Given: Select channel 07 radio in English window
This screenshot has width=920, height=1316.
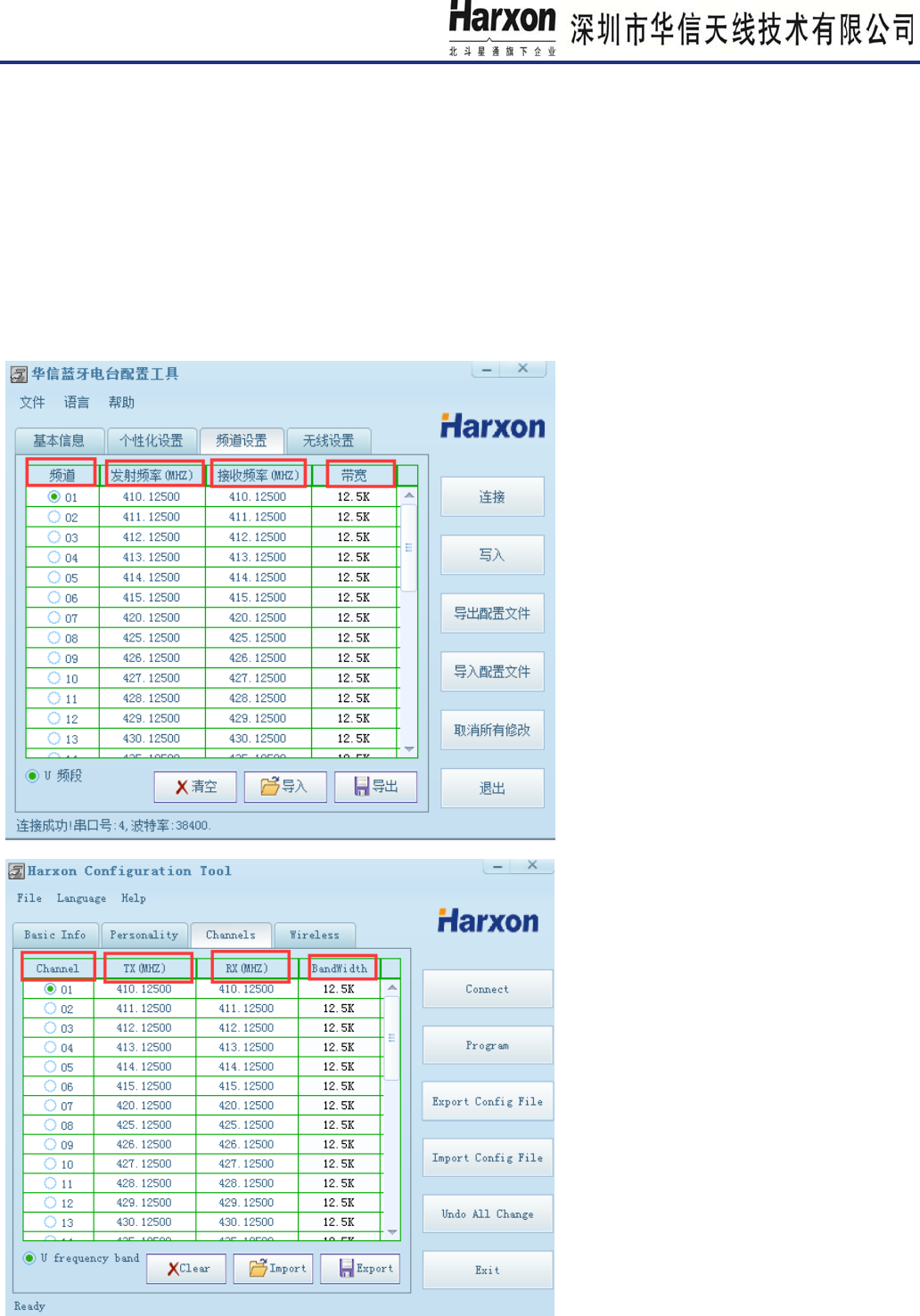Looking at the screenshot, I should (x=51, y=1106).
